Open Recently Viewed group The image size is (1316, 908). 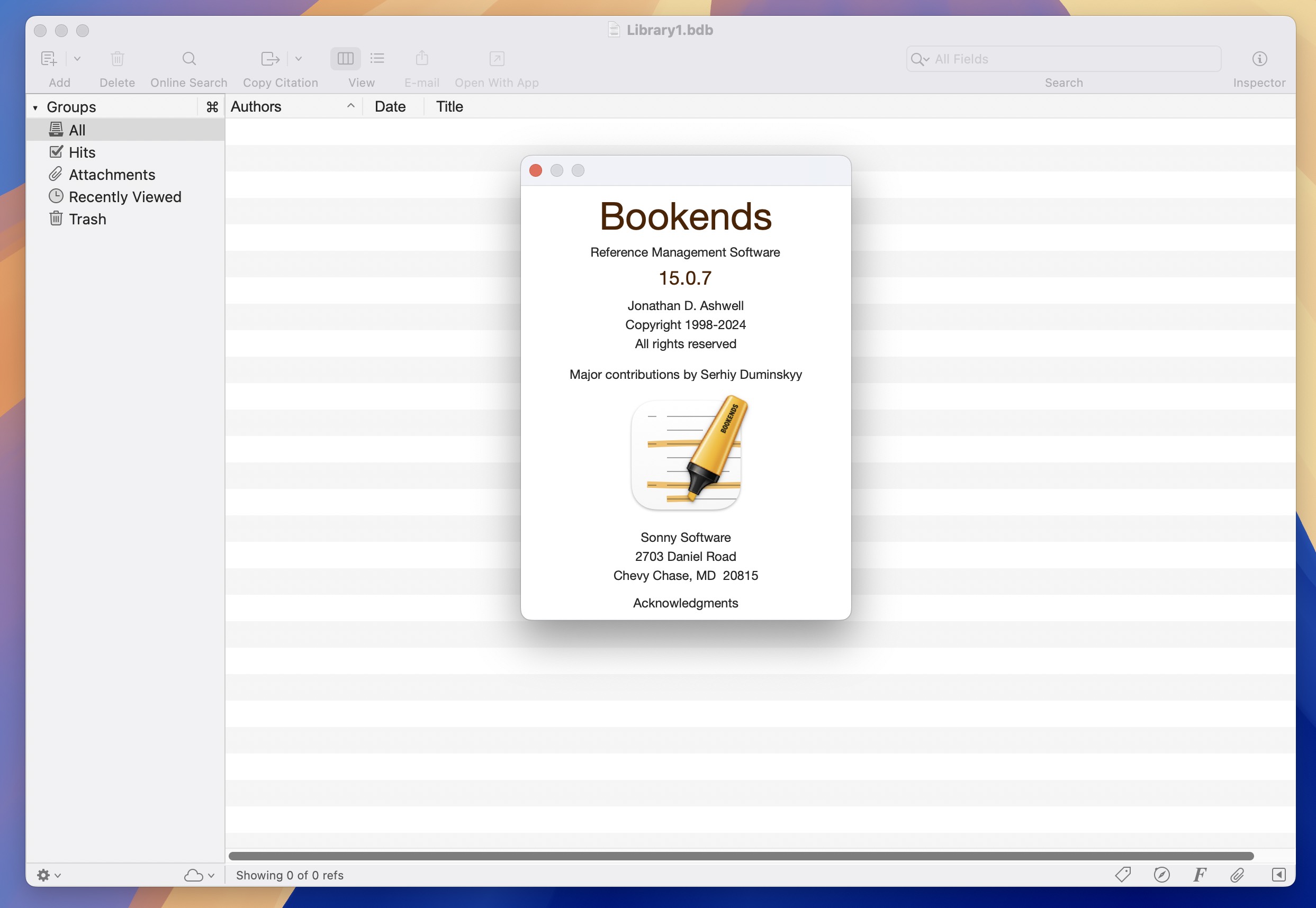click(x=124, y=196)
